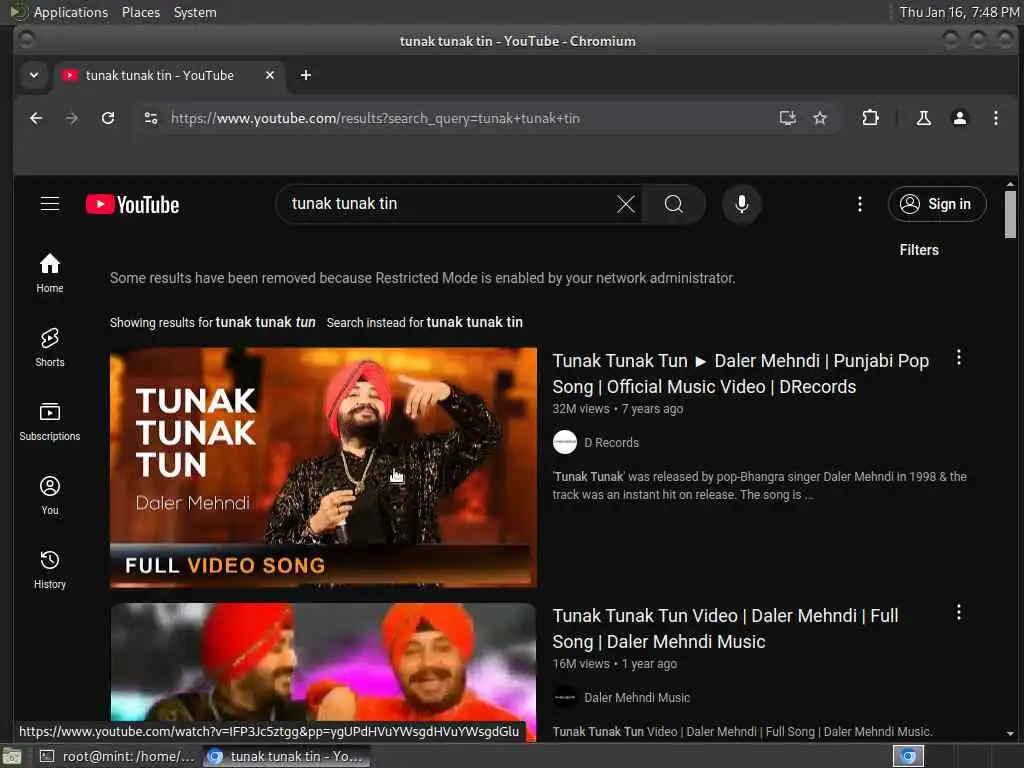Click the 'Tunak Tunak' was released description snippet

tap(760, 485)
